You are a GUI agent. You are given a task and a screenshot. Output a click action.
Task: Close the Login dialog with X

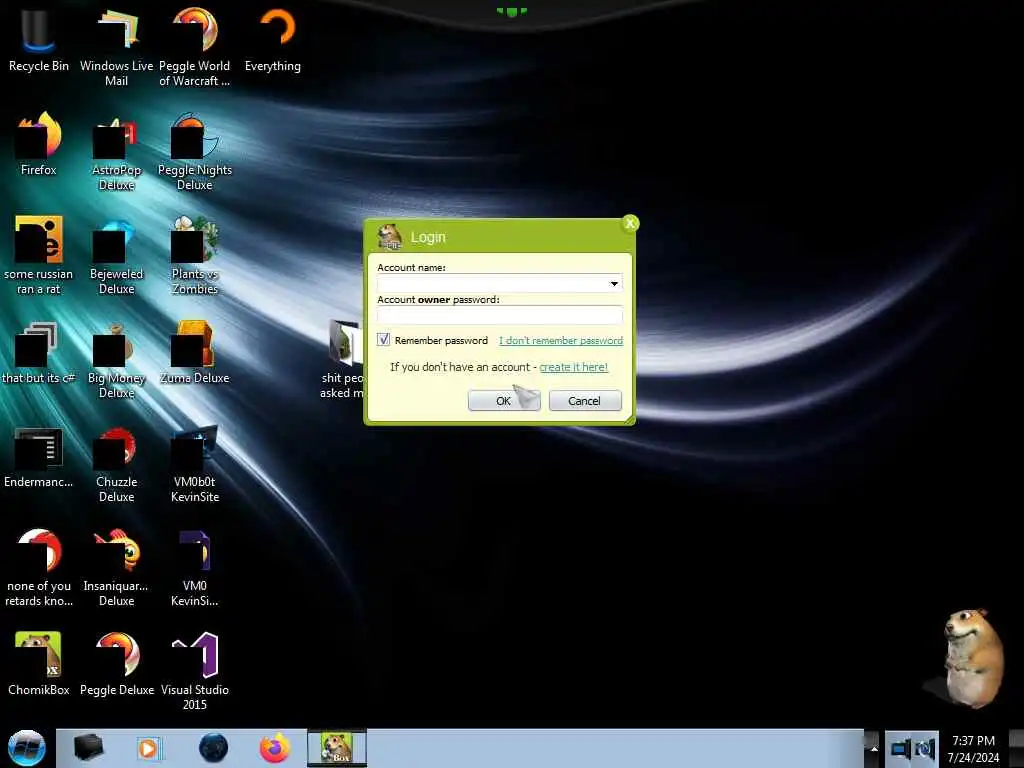tap(630, 223)
